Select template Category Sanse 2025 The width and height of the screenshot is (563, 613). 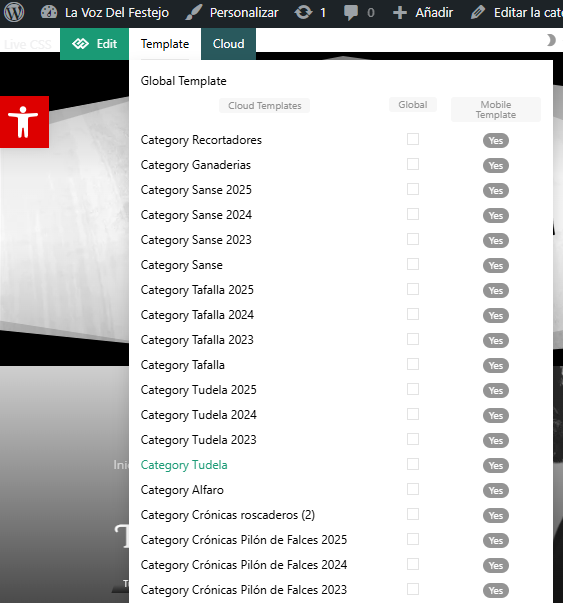[x=196, y=190]
